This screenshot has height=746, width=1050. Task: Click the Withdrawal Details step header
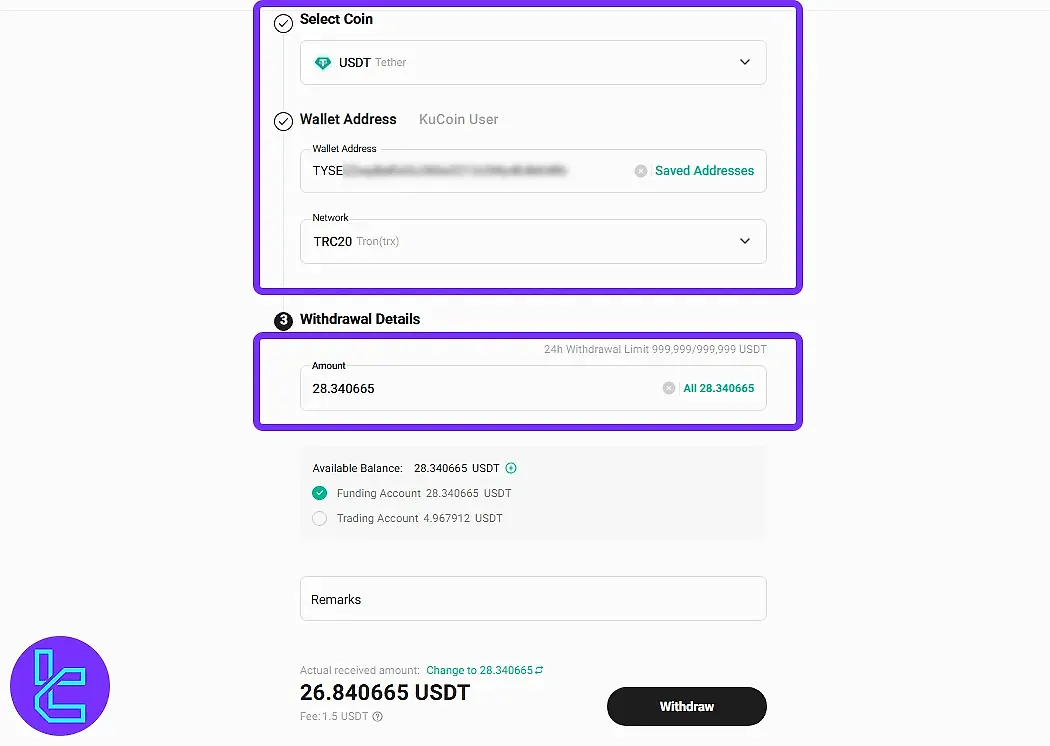(x=362, y=318)
